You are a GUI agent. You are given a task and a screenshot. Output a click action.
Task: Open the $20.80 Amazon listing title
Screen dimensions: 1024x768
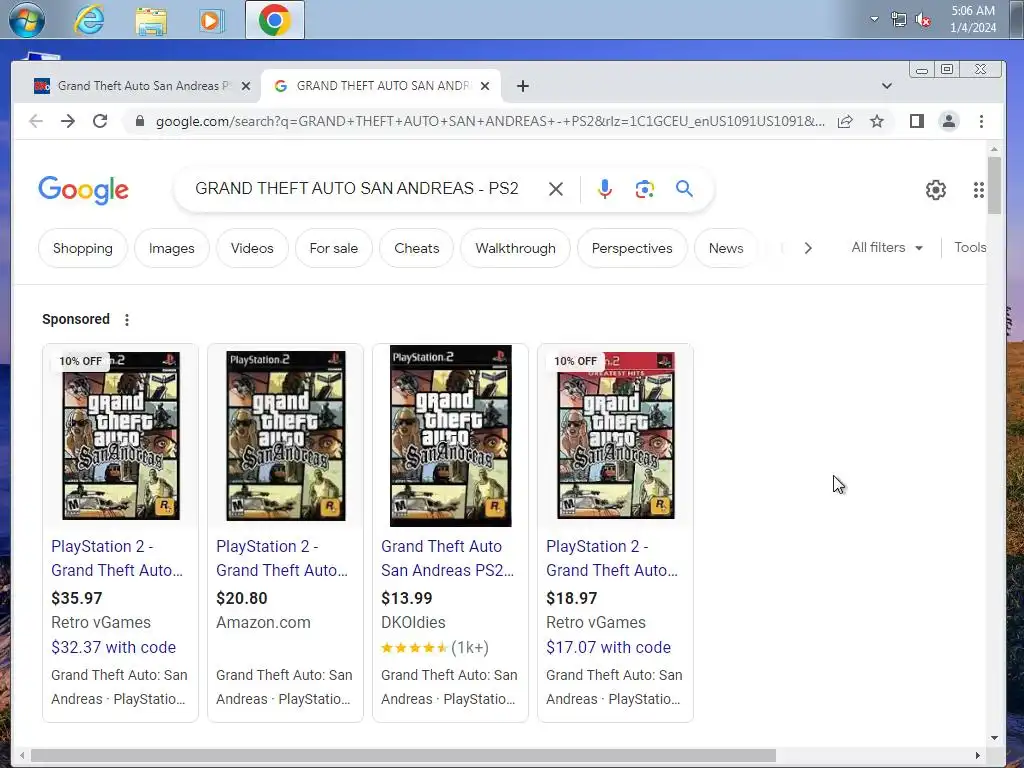(x=282, y=558)
